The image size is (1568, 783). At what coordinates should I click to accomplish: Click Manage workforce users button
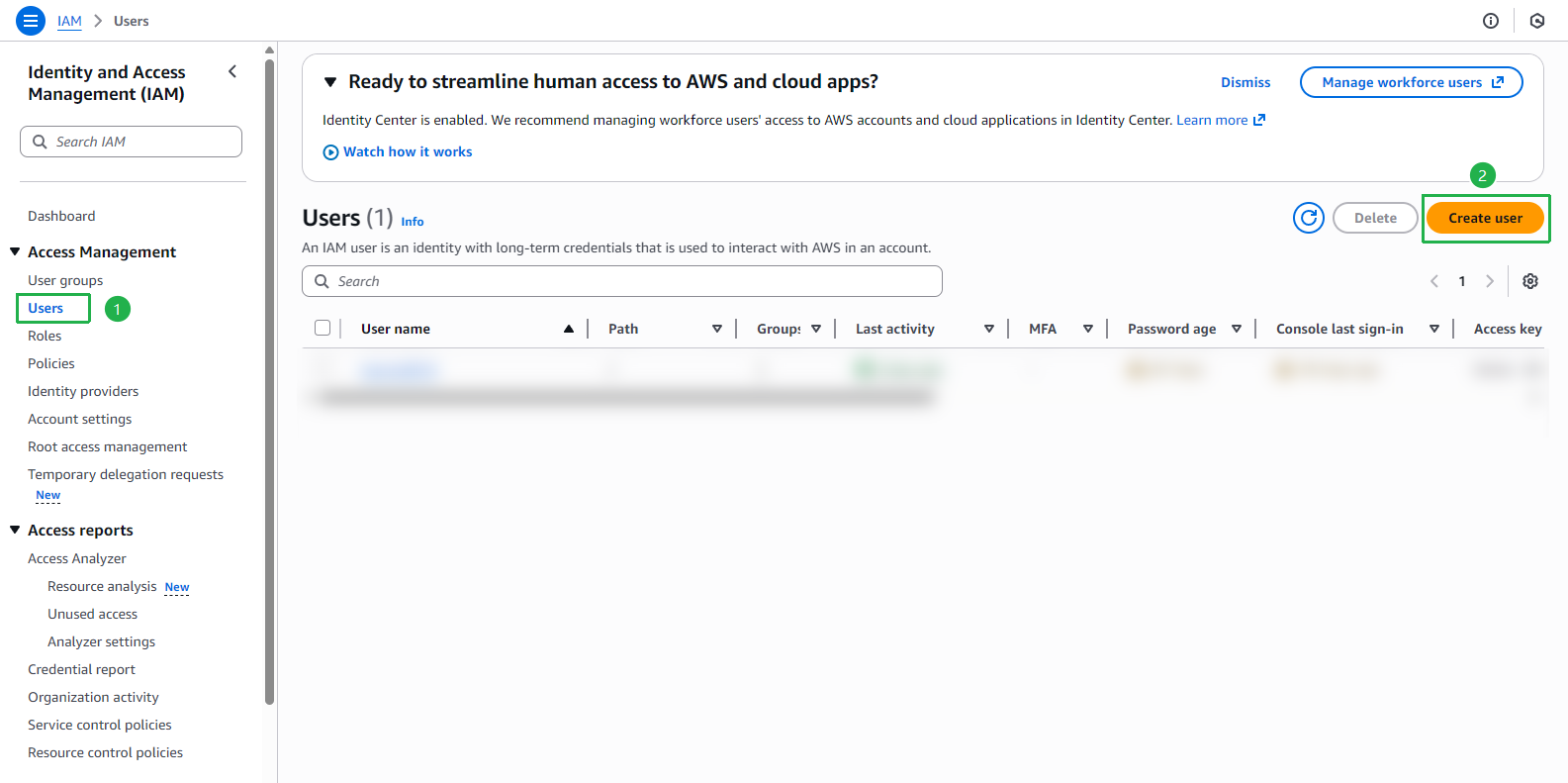[1411, 82]
